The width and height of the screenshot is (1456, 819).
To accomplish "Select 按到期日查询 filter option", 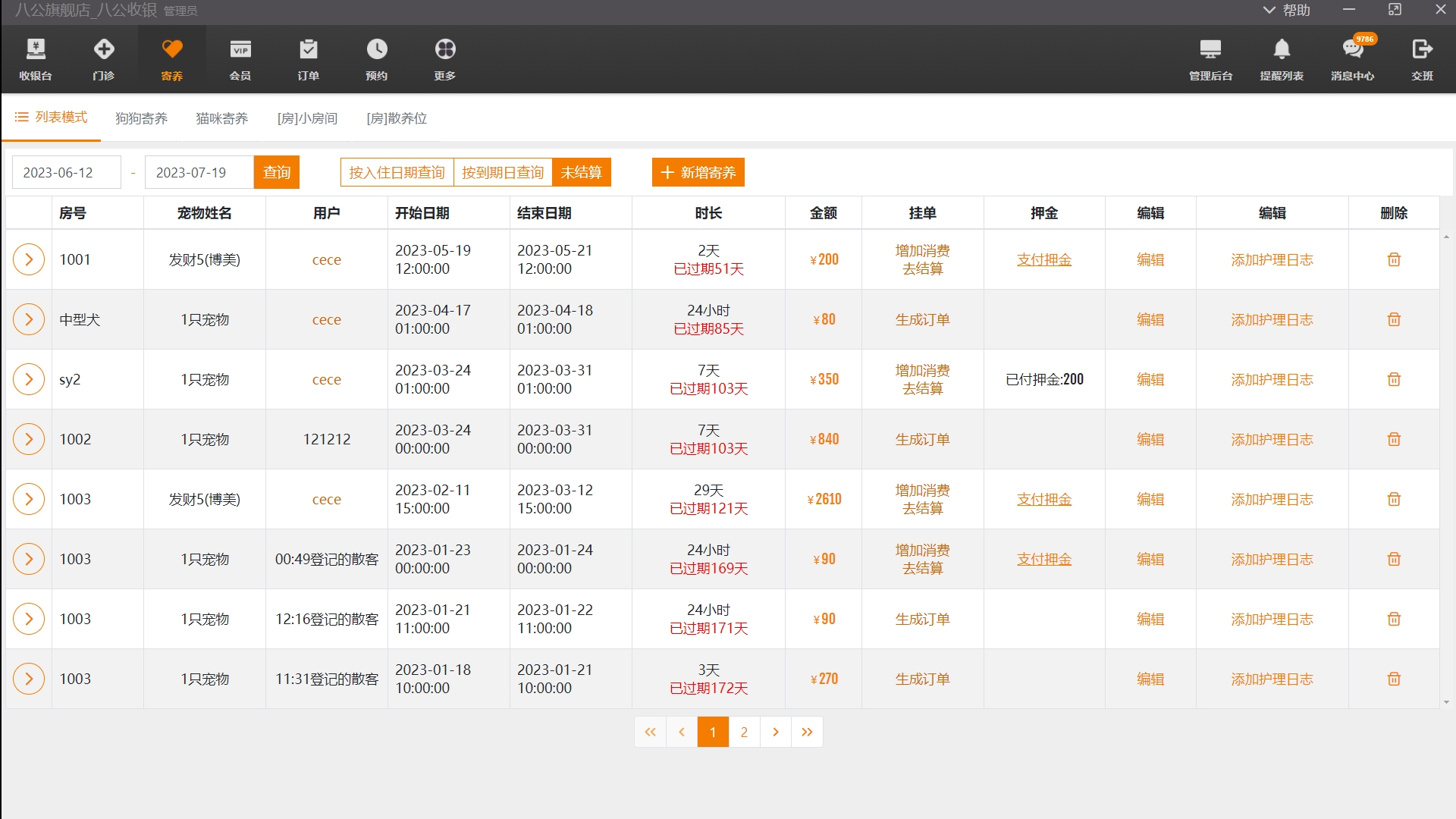I will [503, 172].
